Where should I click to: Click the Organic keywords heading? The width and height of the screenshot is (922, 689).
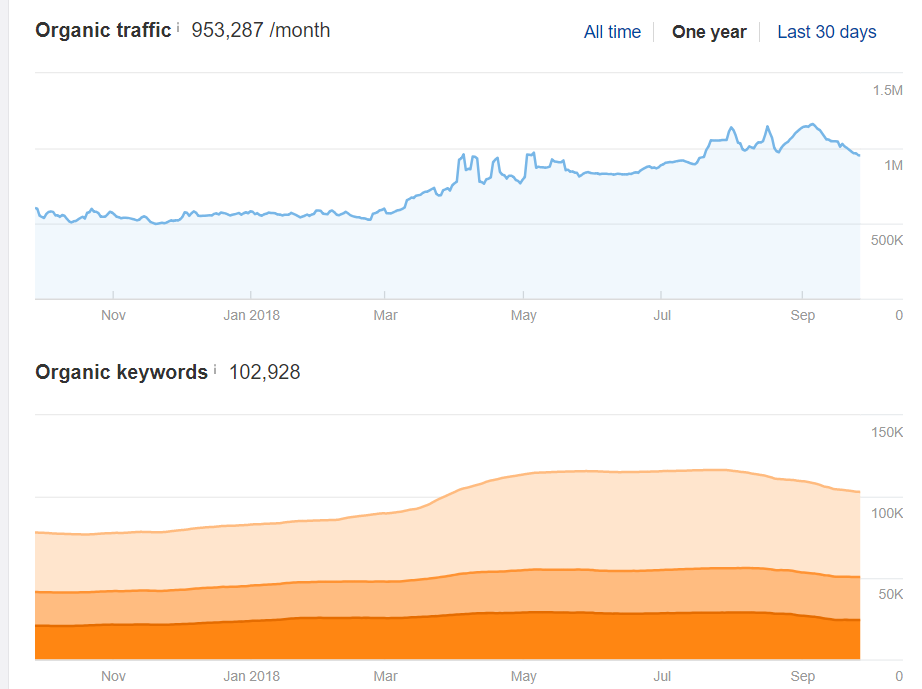coord(122,373)
